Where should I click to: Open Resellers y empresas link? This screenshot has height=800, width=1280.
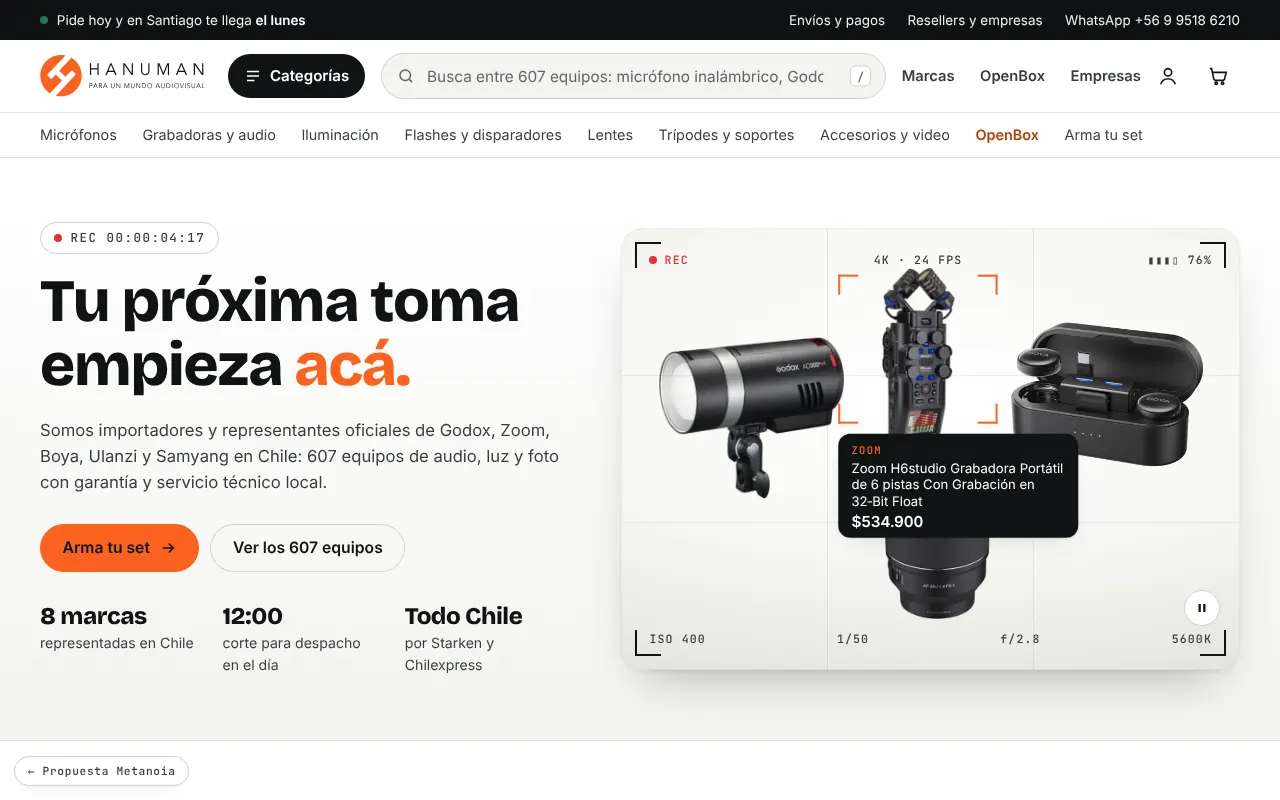(x=975, y=20)
